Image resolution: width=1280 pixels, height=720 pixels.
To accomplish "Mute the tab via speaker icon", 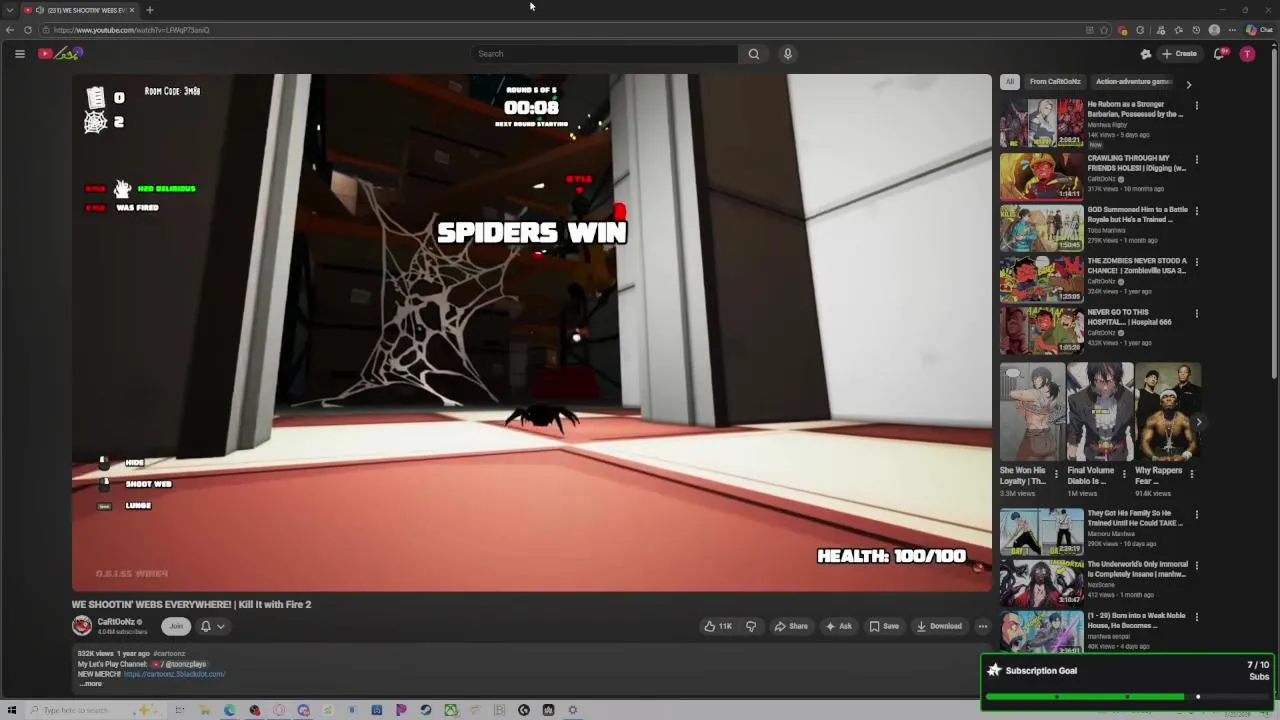I will point(40,10).
